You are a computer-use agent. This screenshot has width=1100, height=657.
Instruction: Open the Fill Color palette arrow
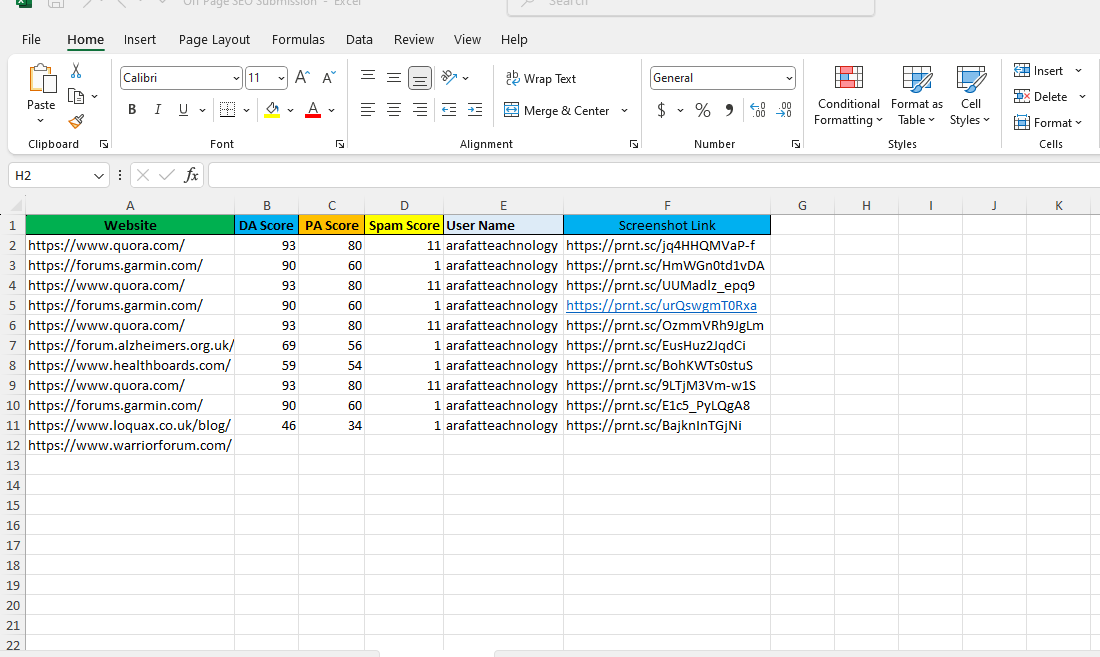(290, 110)
